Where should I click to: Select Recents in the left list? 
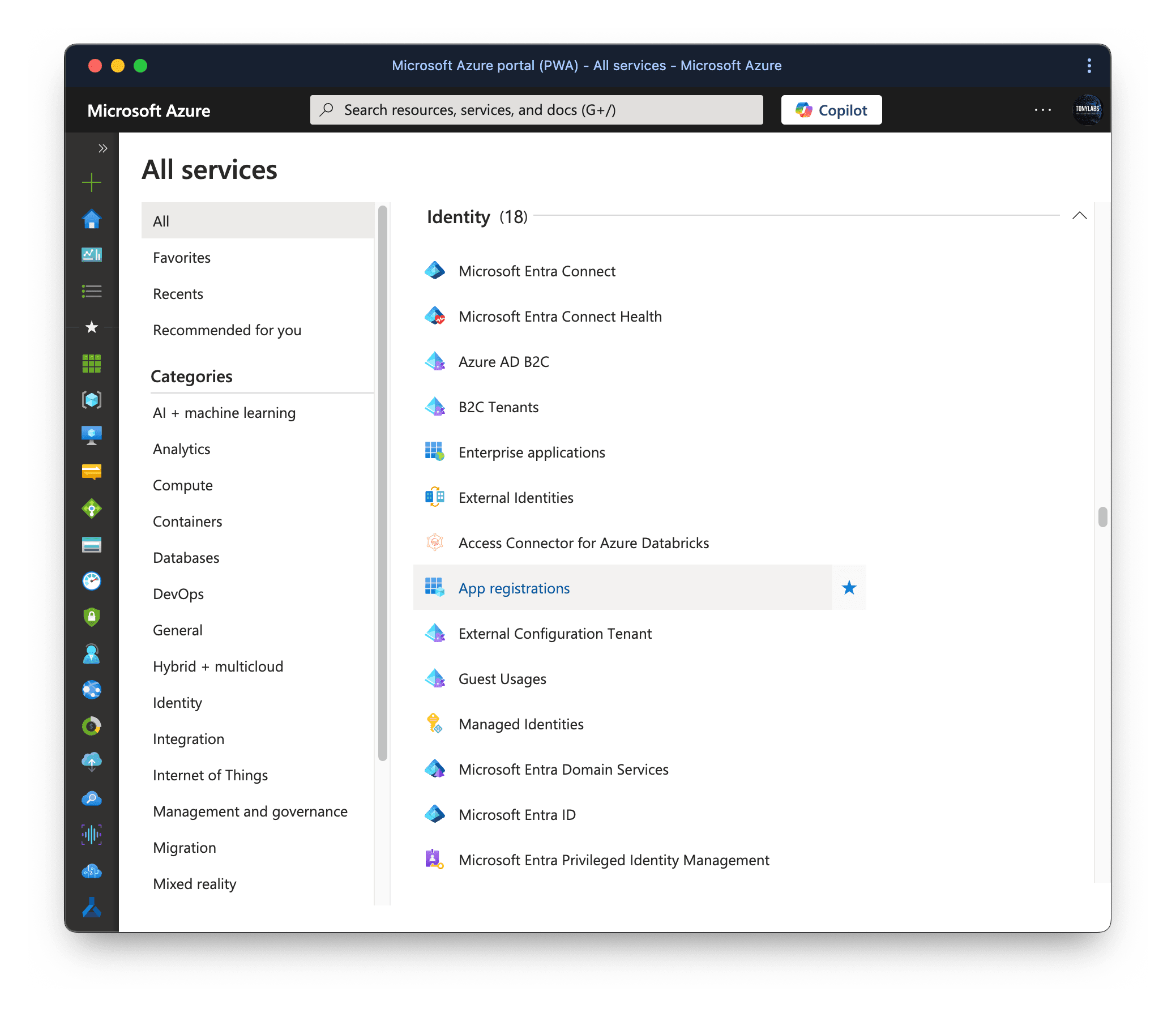coord(258,294)
